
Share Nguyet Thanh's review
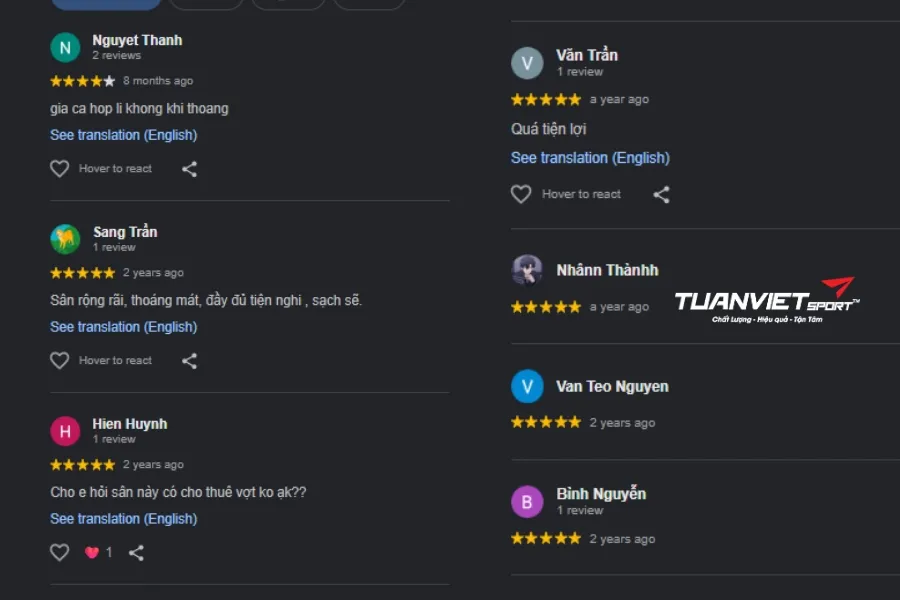click(x=189, y=169)
